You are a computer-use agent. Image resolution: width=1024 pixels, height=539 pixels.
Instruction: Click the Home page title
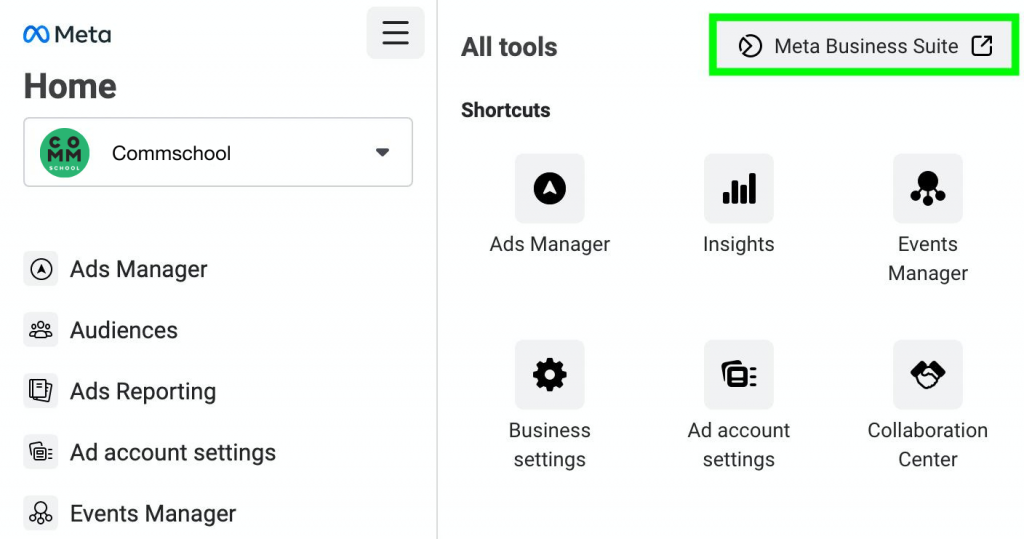70,86
